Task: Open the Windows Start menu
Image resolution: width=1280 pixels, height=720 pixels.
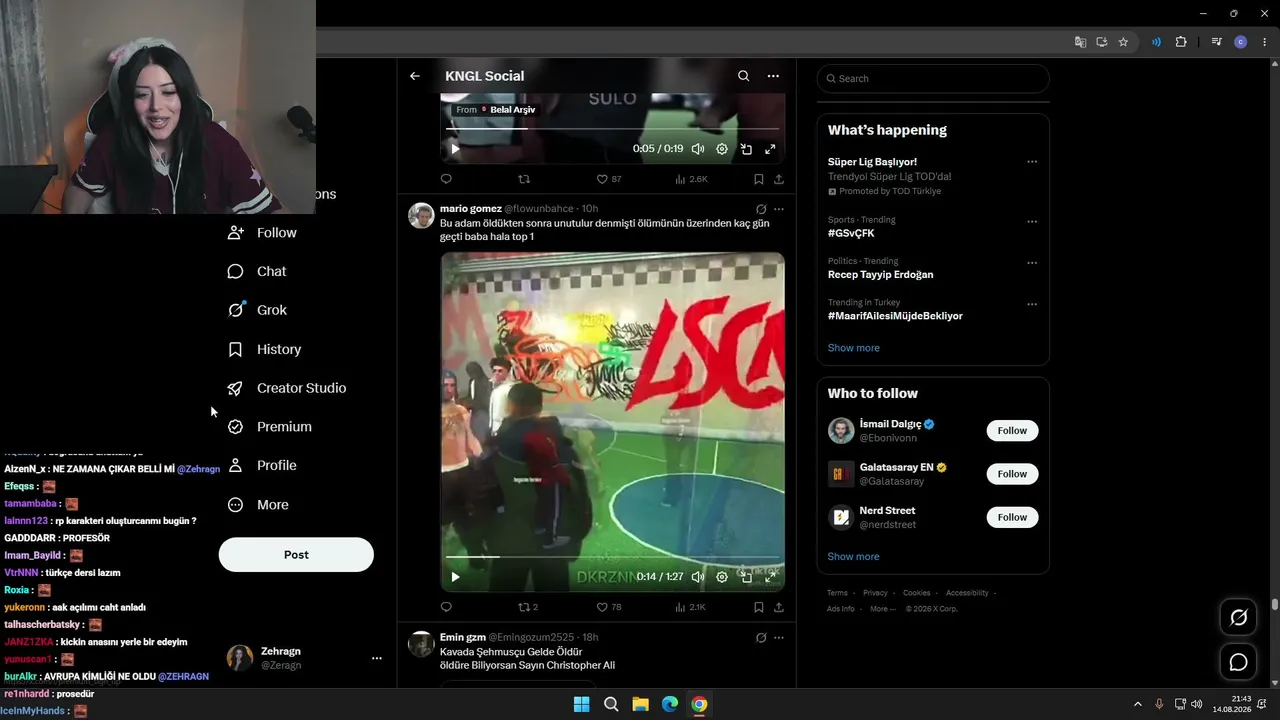Action: [581, 704]
